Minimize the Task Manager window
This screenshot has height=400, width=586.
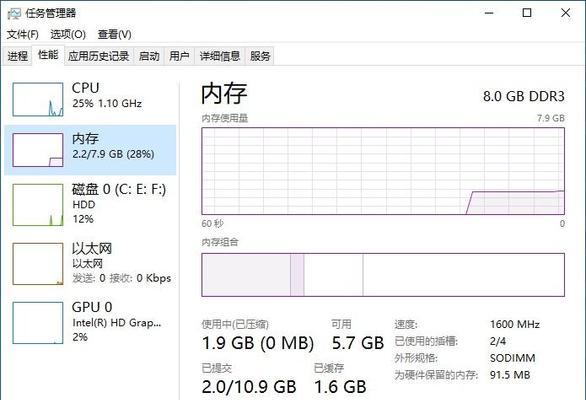tap(489, 13)
